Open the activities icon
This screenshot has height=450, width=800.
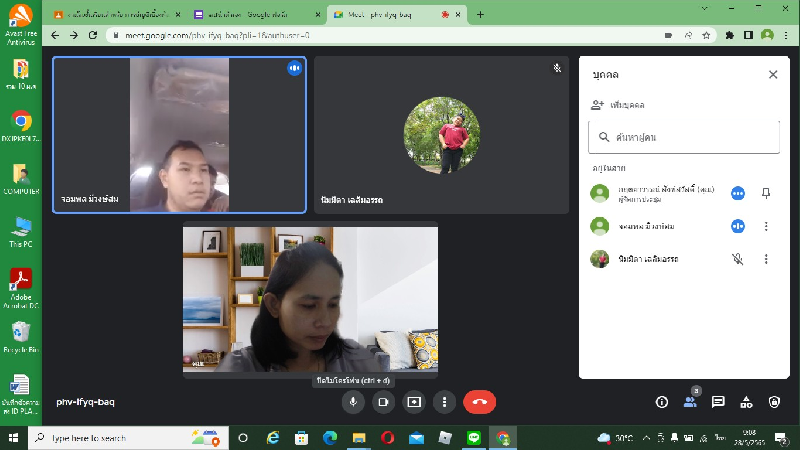[746, 402]
